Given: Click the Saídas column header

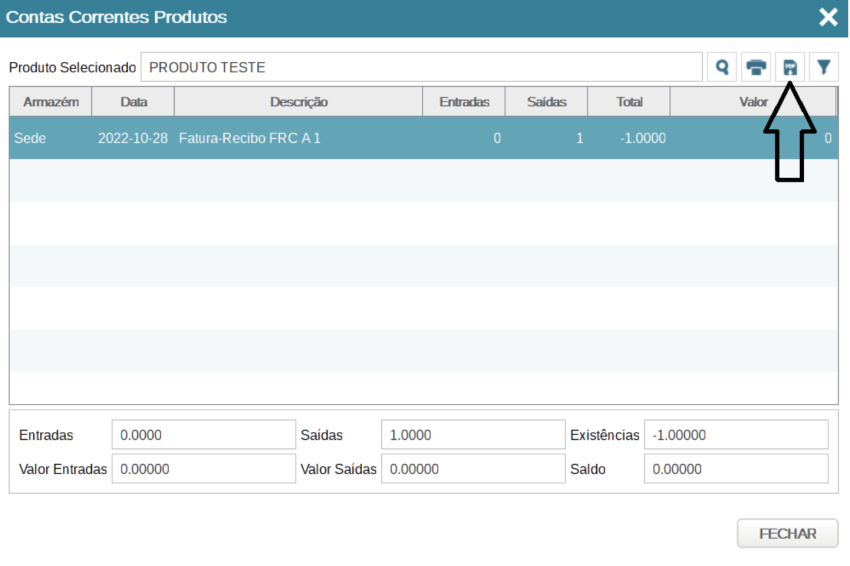Looking at the screenshot, I should [546, 102].
